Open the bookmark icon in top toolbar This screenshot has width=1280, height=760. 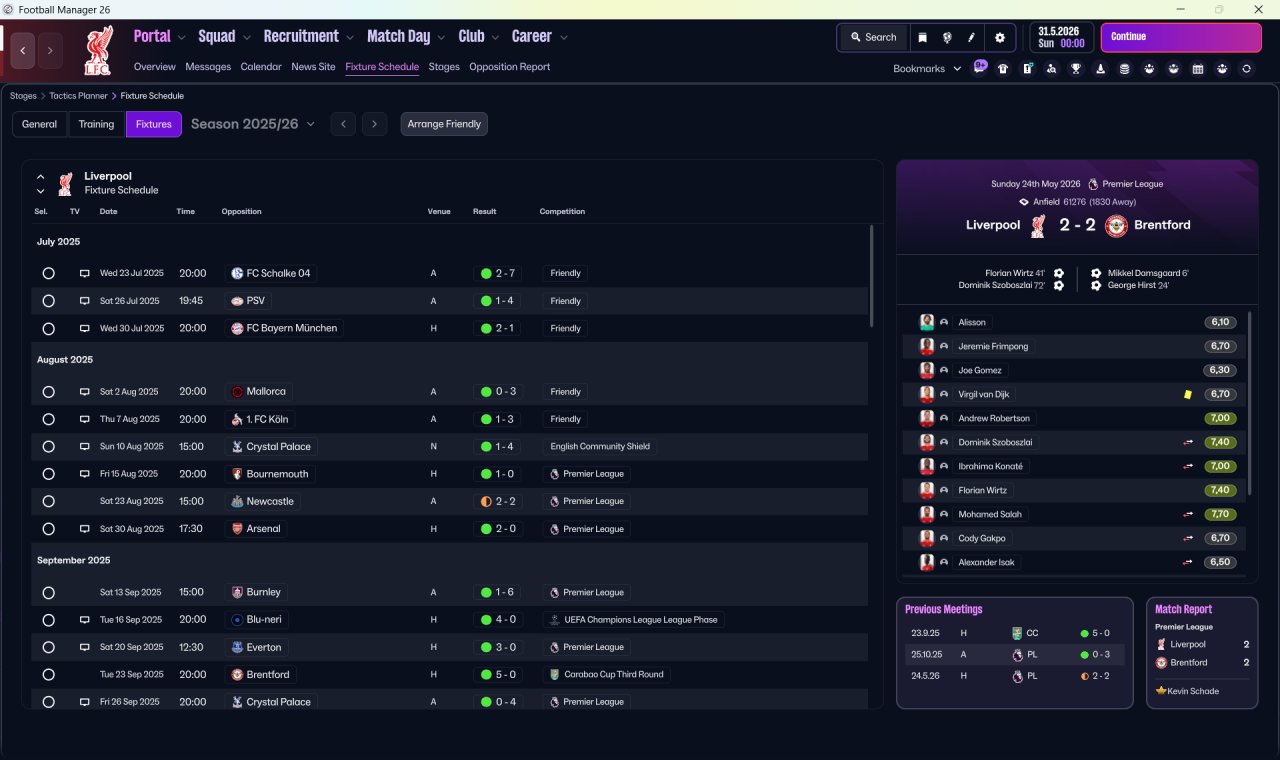pyautogui.click(x=922, y=37)
